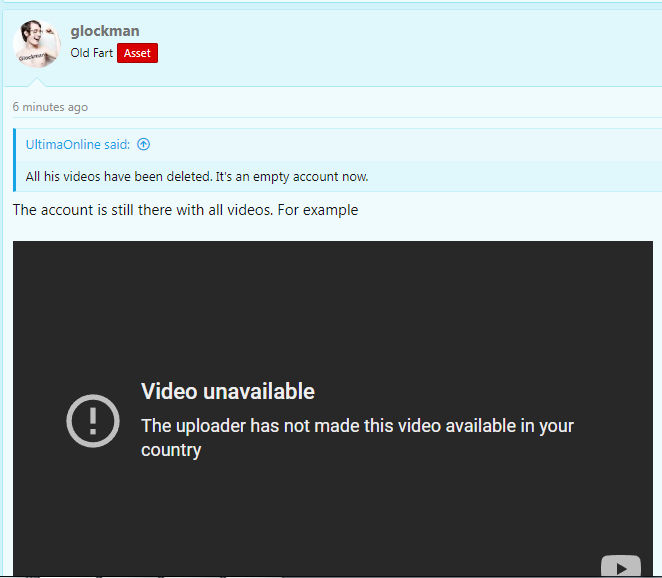This screenshot has width=662, height=578.
Task: Click the uploader country restriction message
Action: 357,426
